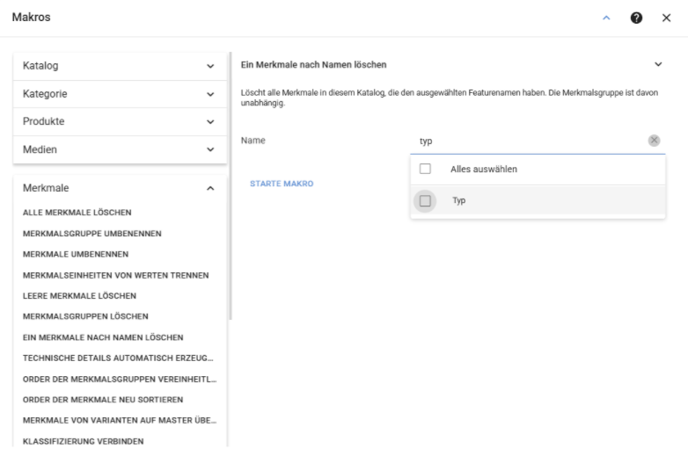Expand the Produkte section
688x456 pixels.
point(120,122)
